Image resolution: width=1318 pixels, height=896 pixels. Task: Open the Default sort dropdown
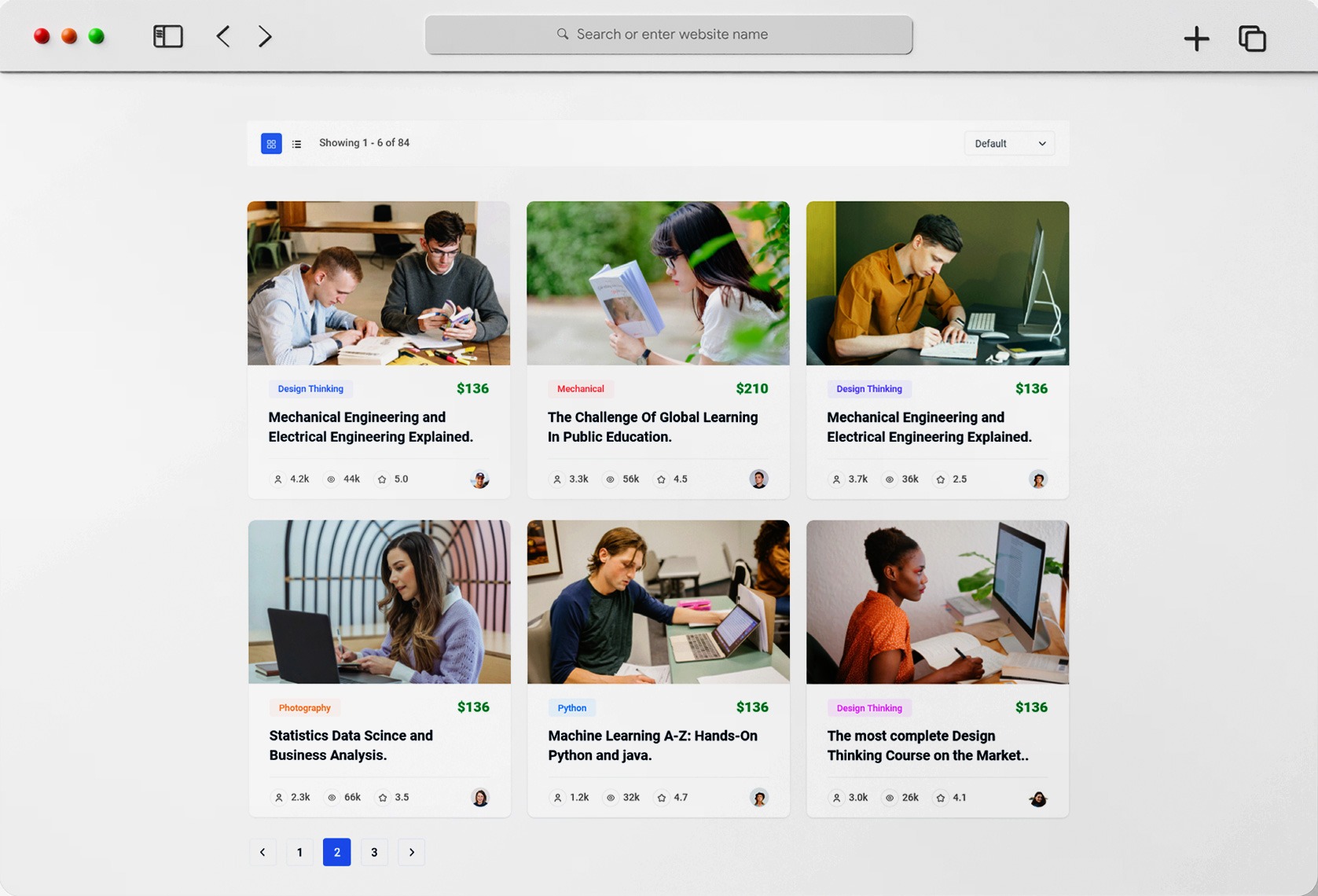coord(1009,143)
